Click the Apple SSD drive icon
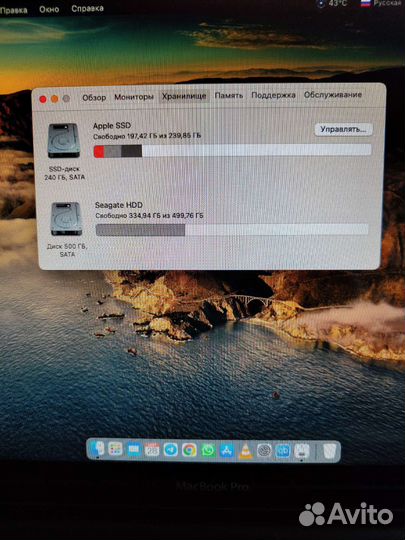This screenshot has height=540, width=405. 64,141
